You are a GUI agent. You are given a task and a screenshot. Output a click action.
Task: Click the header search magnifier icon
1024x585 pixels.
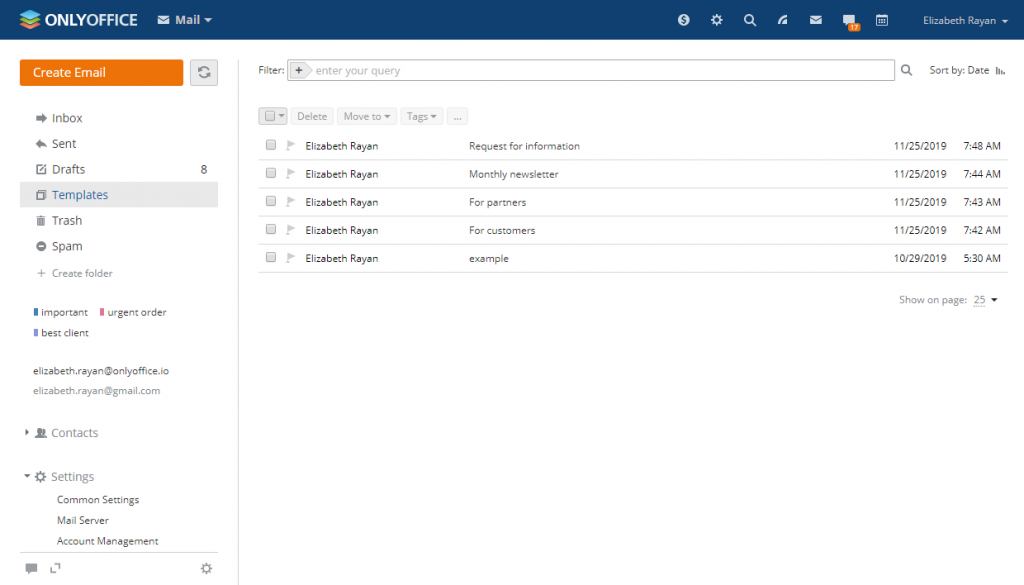pos(750,20)
